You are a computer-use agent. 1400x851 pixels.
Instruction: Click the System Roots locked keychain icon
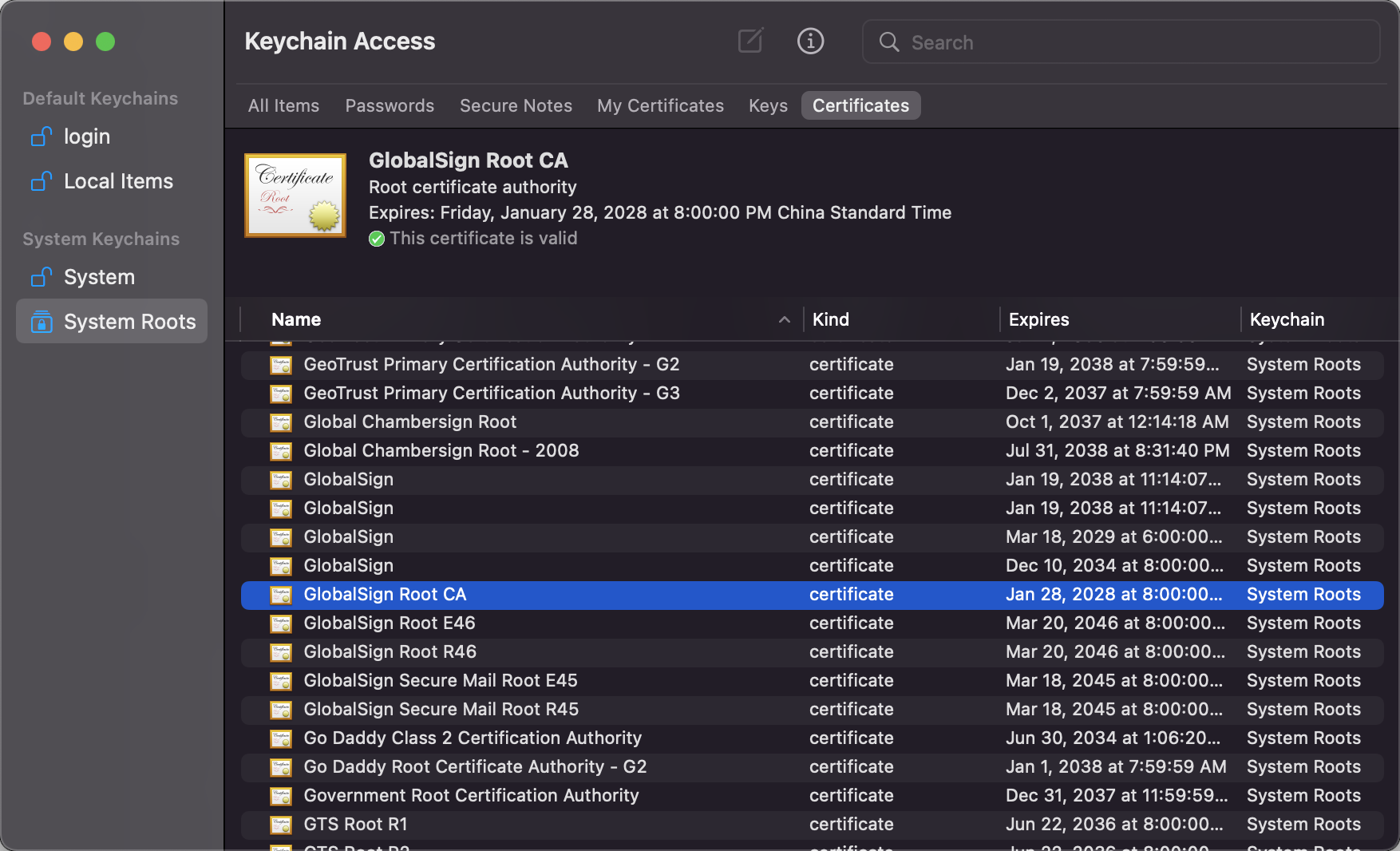pos(42,322)
